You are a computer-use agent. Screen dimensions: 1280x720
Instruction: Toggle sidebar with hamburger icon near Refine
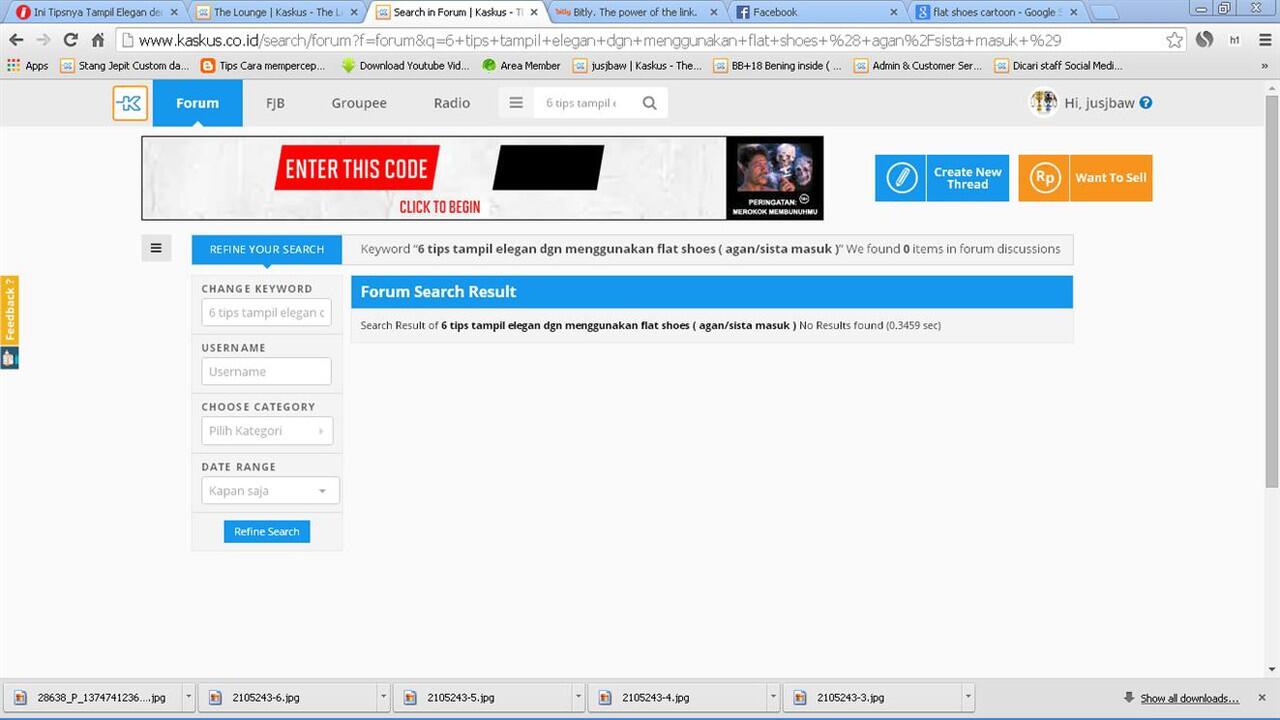tap(156, 248)
